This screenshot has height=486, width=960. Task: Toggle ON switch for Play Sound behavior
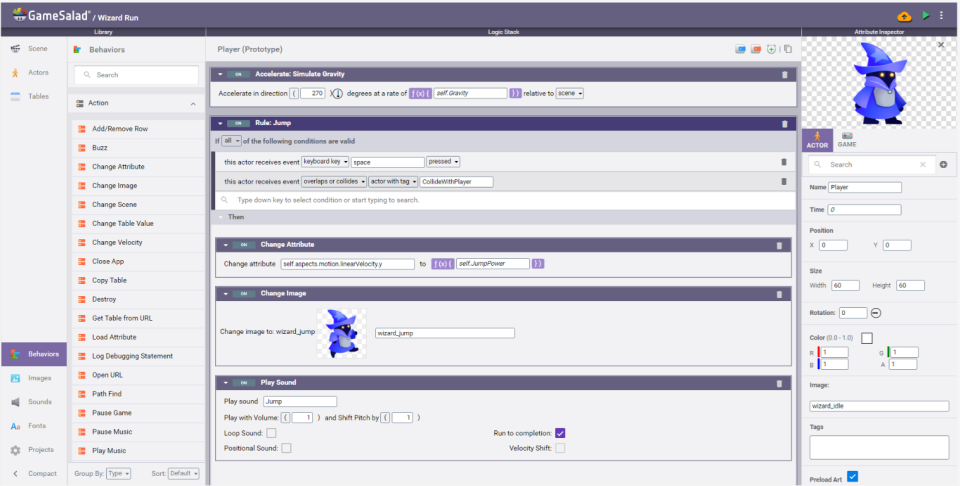[244, 383]
